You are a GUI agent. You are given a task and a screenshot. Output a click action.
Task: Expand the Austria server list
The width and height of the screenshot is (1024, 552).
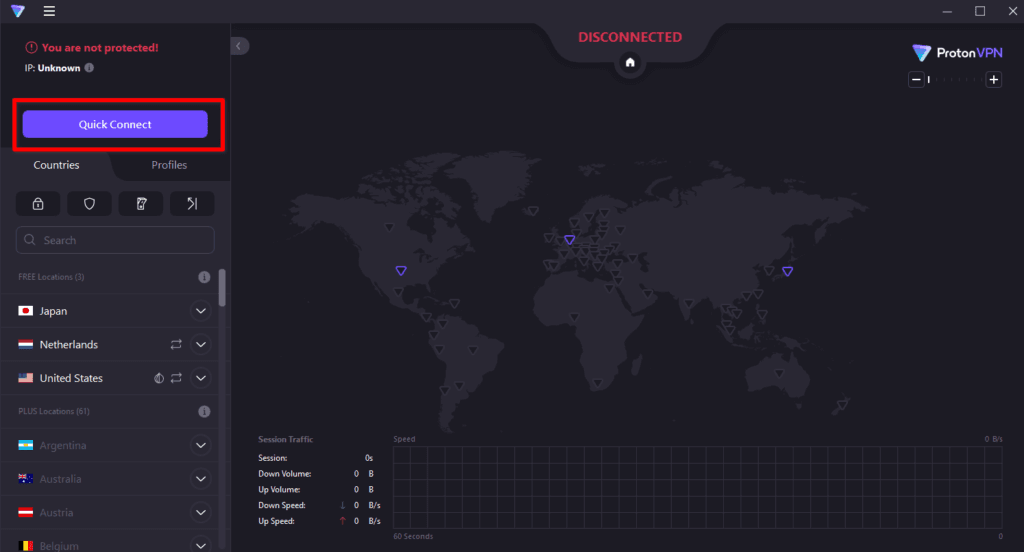click(x=201, y=513)
